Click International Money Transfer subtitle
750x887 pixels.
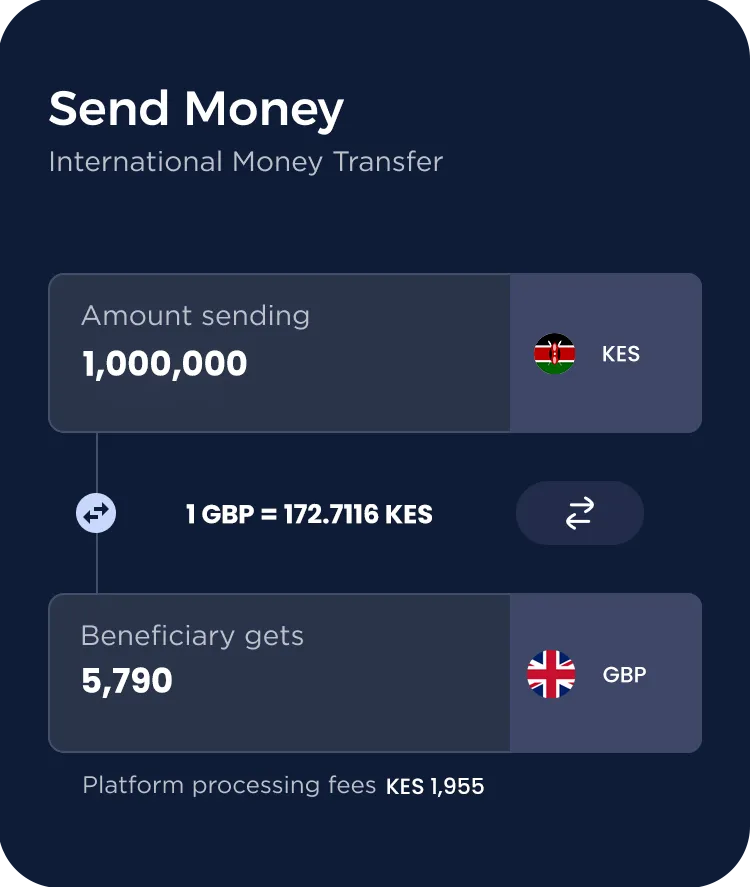click(x=245, y=162)
